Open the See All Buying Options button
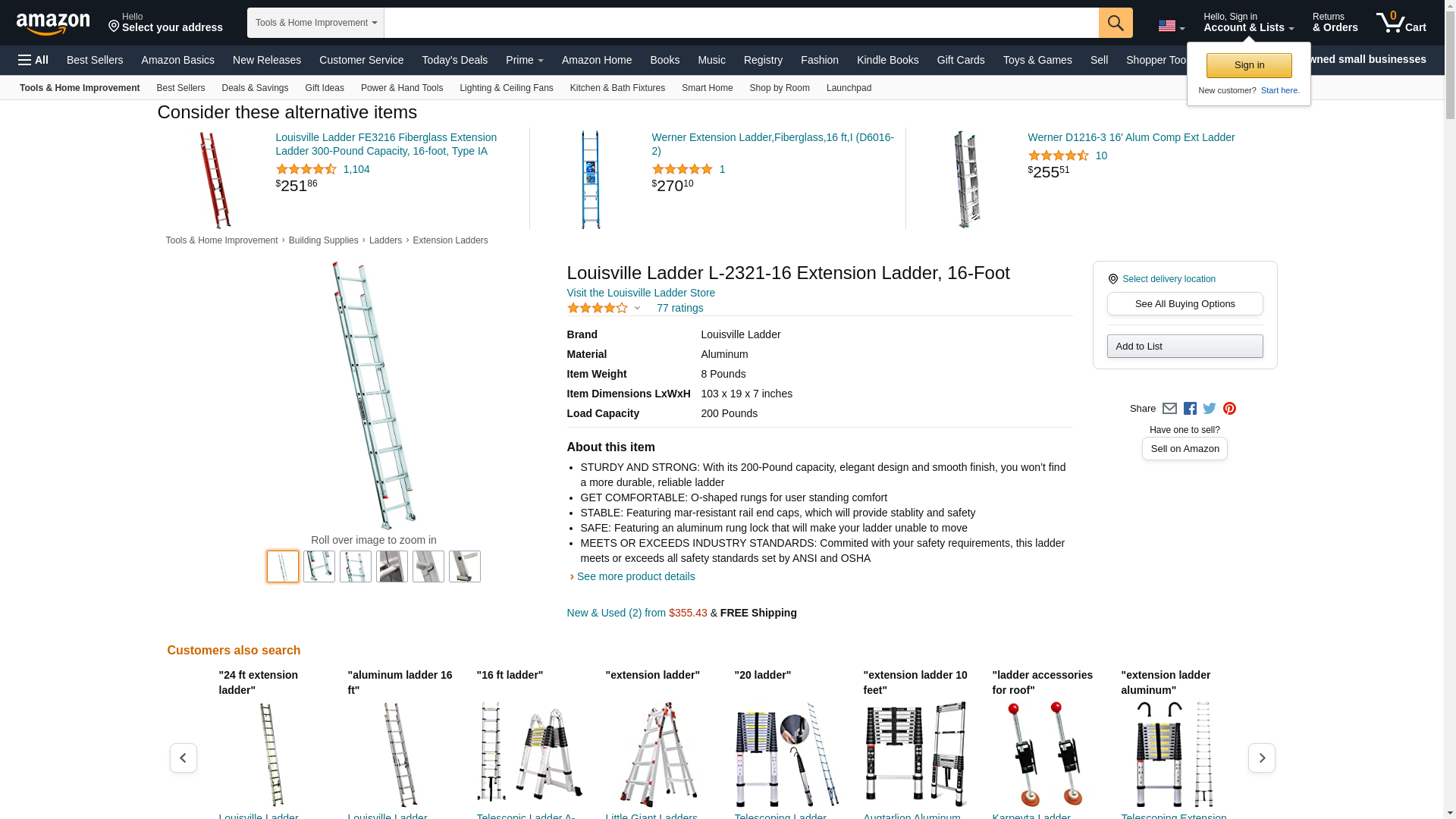This screenshot has width=1456, height=819. (x=1185, y=304)
